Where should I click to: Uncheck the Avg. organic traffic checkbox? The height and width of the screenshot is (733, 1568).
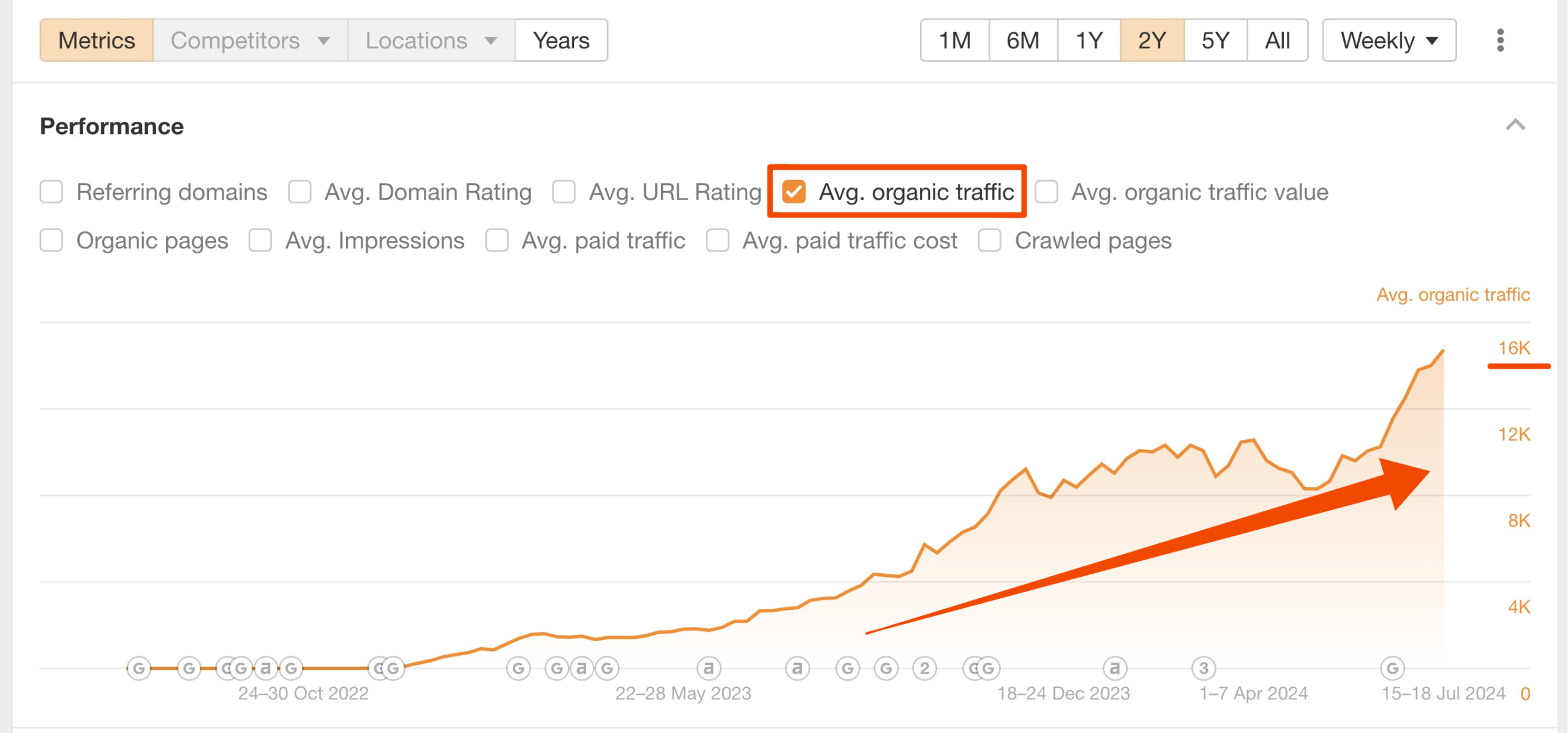pos(794,192)
